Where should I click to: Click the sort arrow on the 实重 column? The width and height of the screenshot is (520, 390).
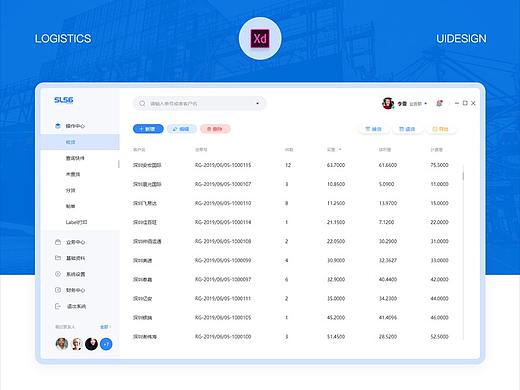[x=340, y=150]
